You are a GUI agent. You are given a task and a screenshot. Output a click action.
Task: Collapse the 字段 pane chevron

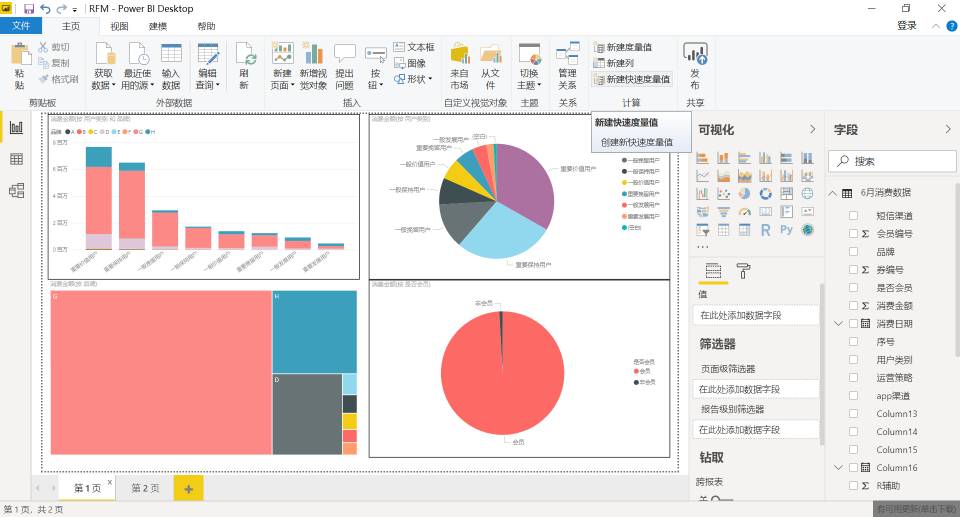[948, 129]
